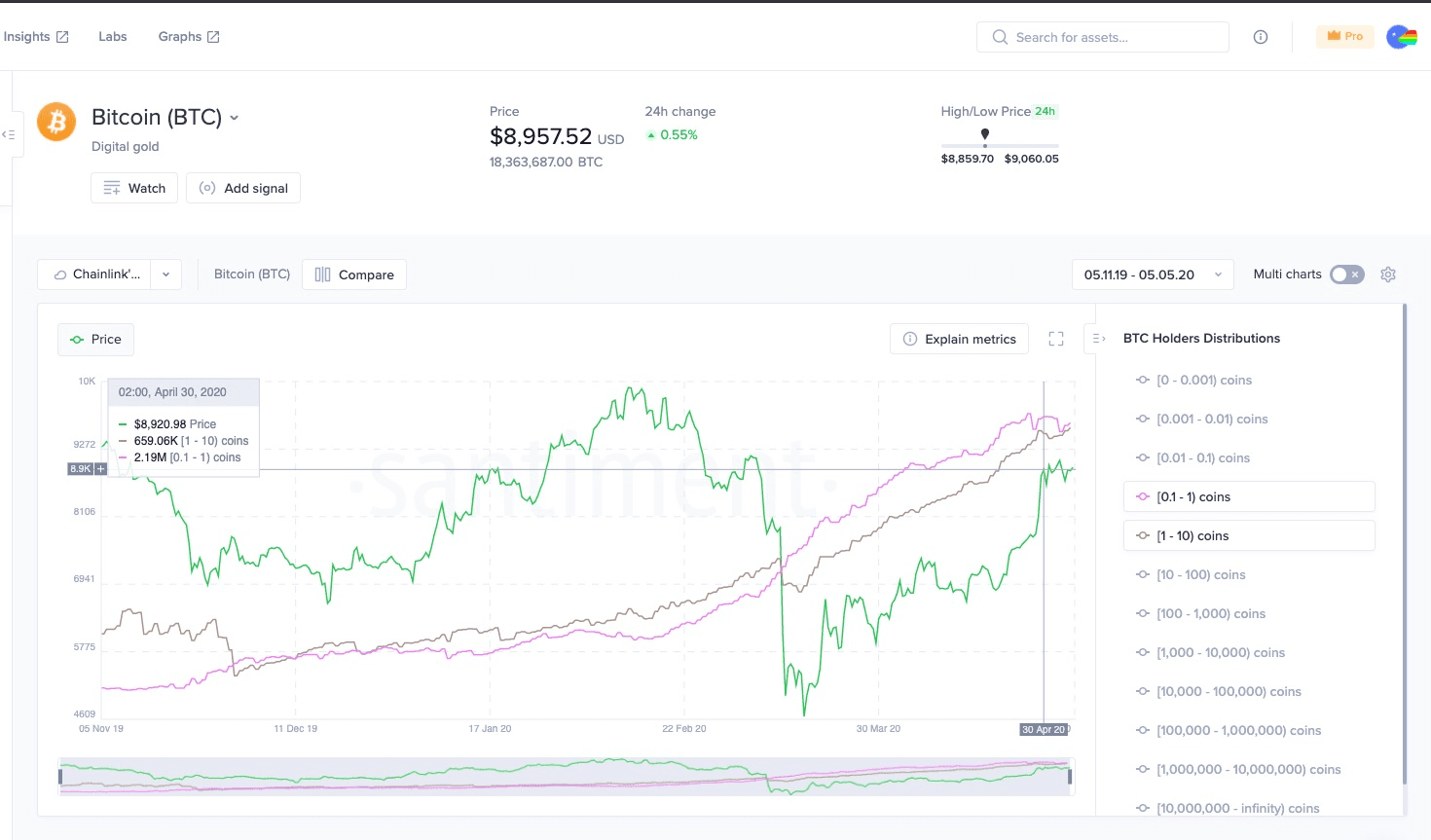Click the Watch button
Screen dimensions: 1431x840
[x=134, y=188]
